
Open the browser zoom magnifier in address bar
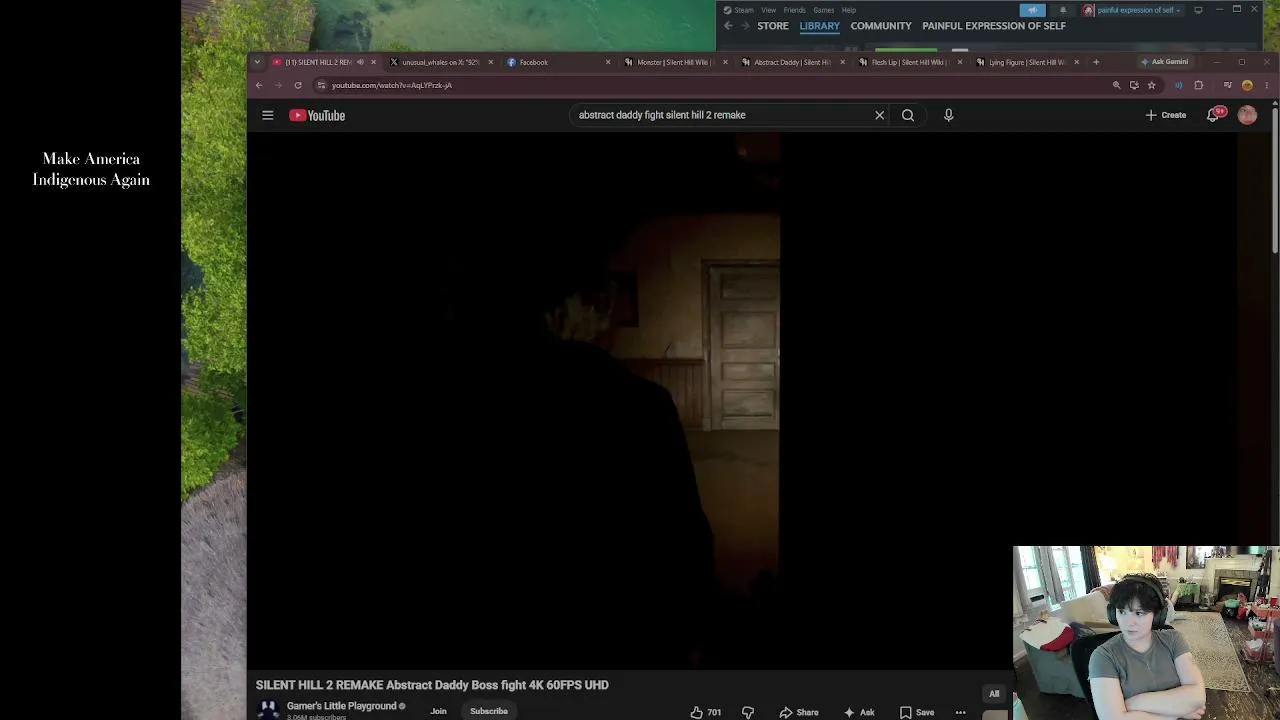tap(1116, 85)
